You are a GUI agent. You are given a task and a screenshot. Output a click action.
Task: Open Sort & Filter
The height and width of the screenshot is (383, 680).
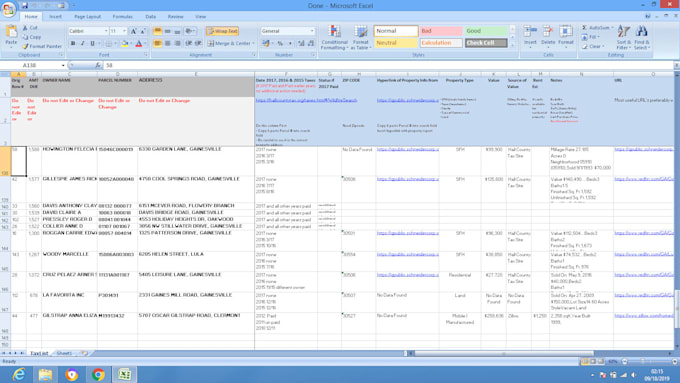pyautogui.click(x=624, y=37)
